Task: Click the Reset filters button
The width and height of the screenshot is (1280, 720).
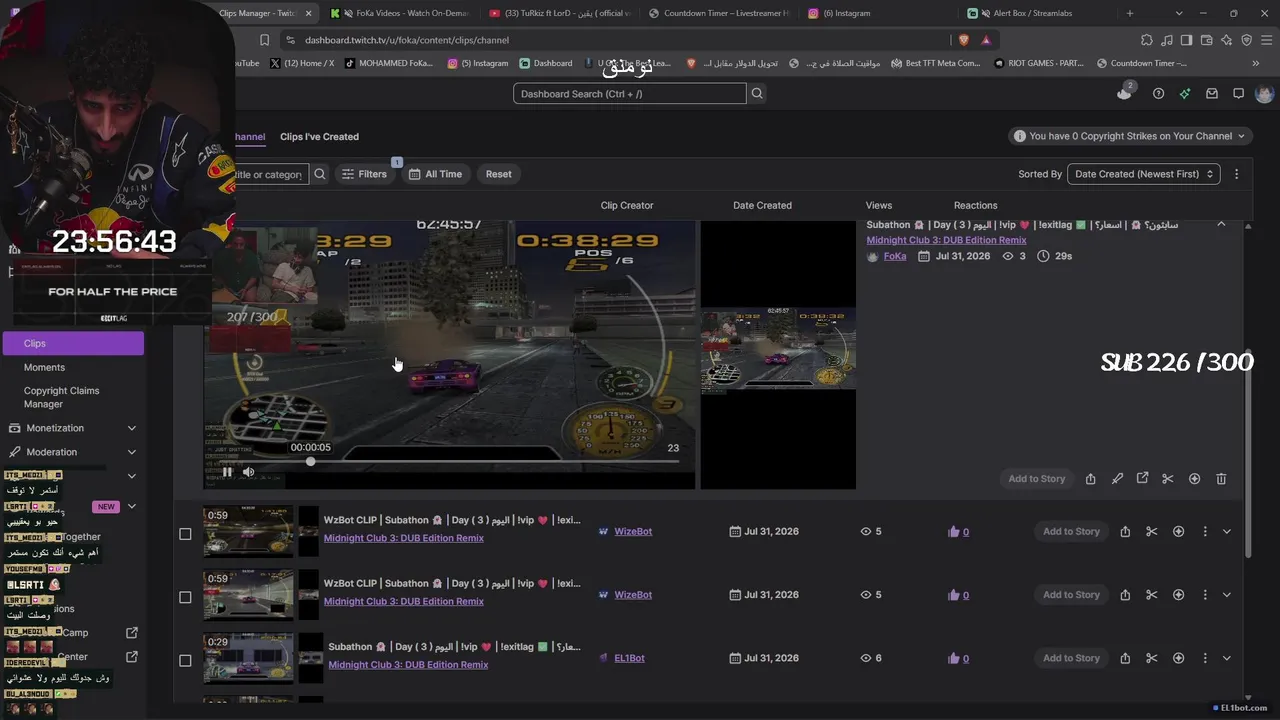Action: pyautogui.click(x=498, y=174)
